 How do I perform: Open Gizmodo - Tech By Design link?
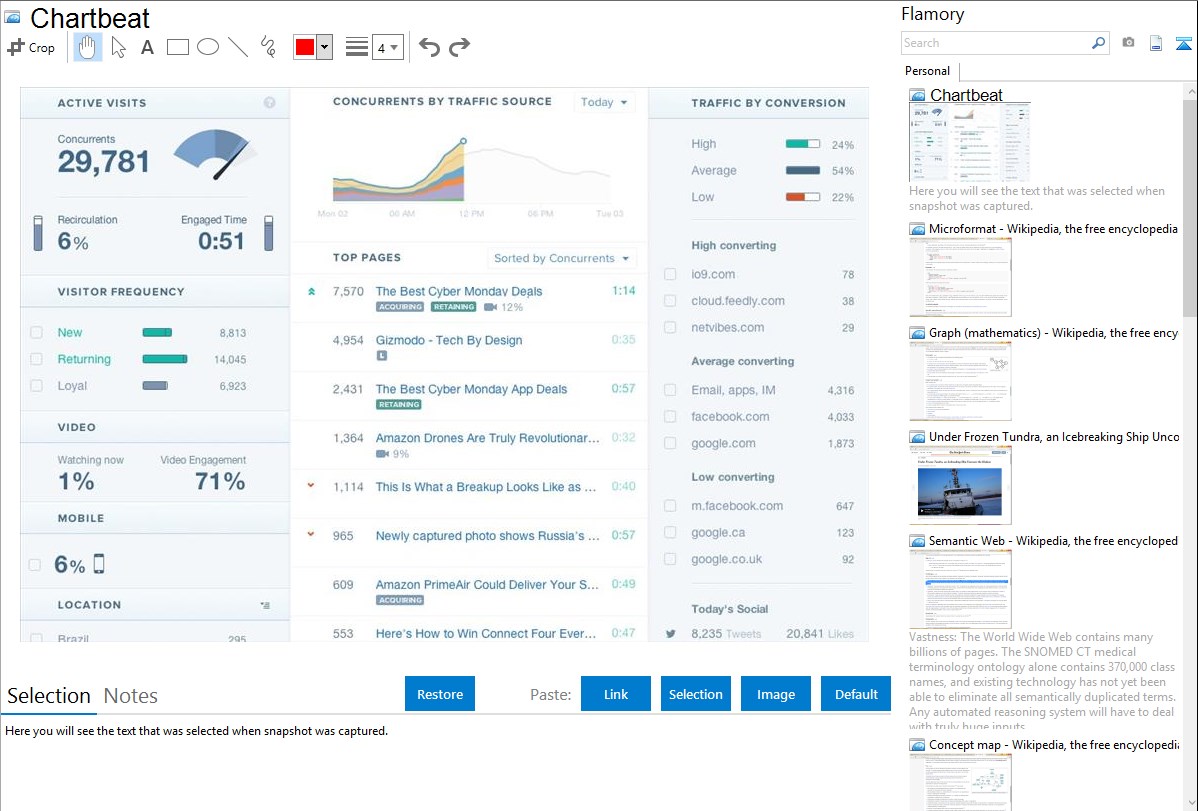(448, 340)
